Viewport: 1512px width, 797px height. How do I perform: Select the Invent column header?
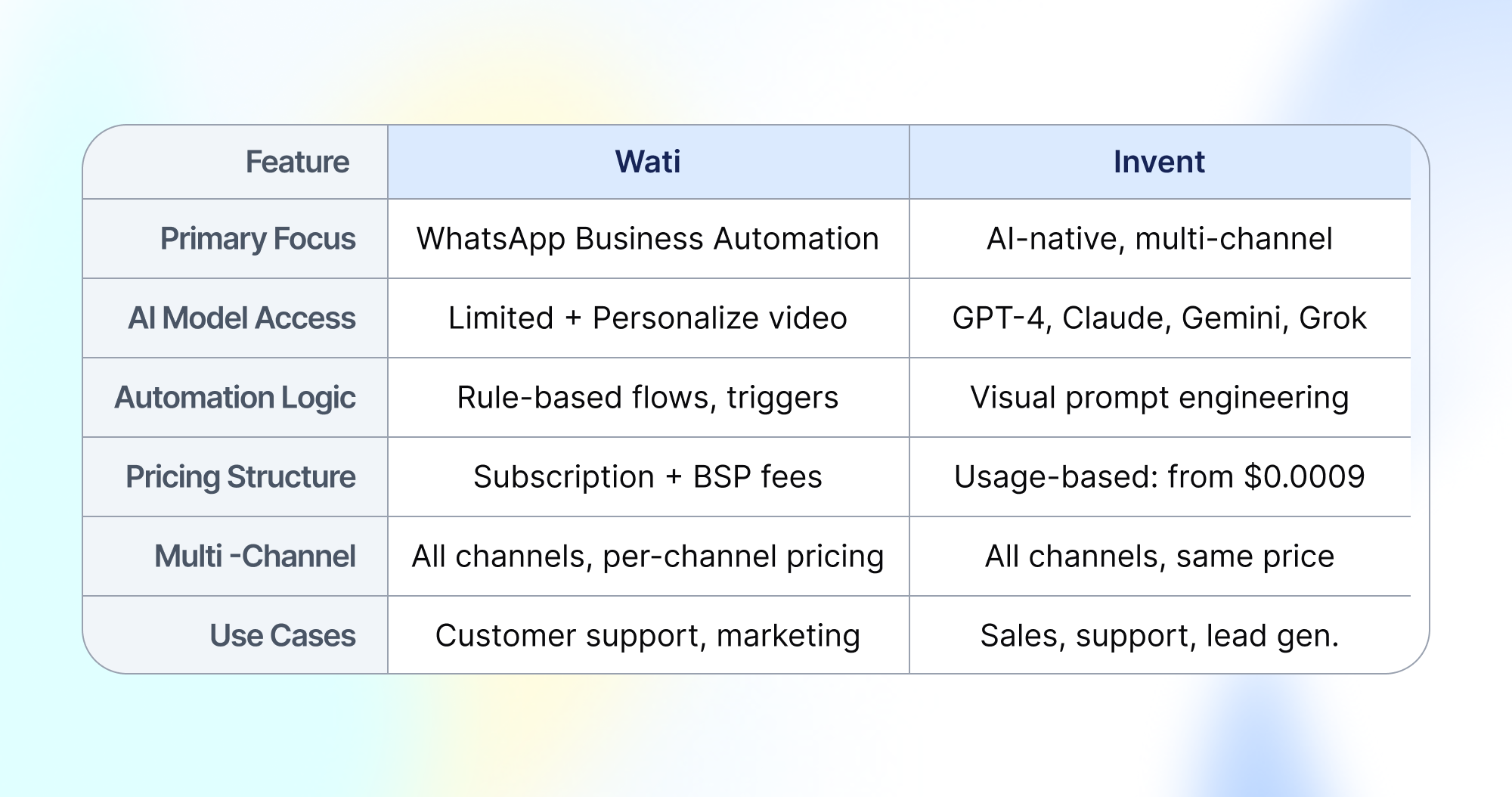point(1159,162)
